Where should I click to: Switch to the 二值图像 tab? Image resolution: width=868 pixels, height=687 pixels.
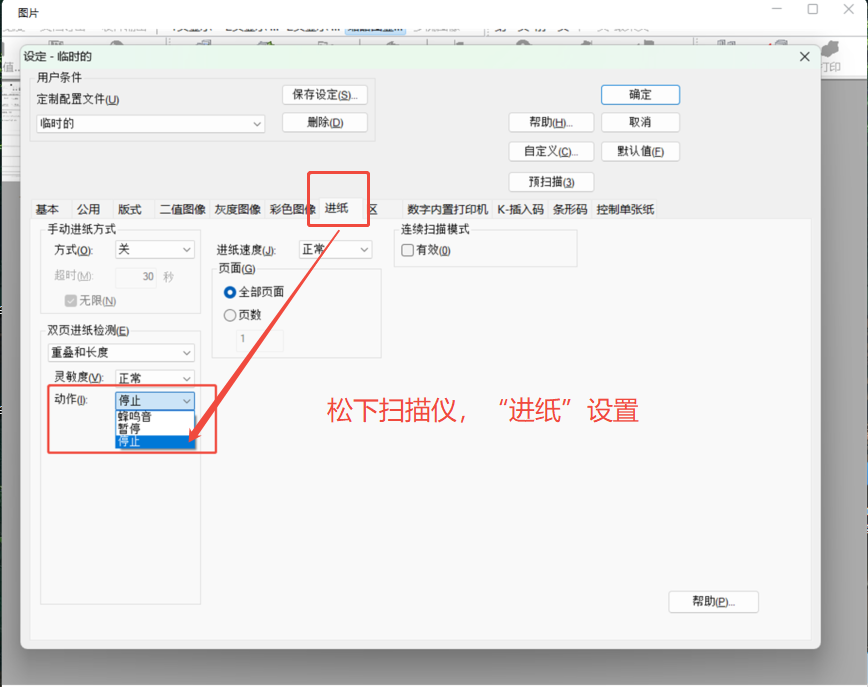[182, 209]
